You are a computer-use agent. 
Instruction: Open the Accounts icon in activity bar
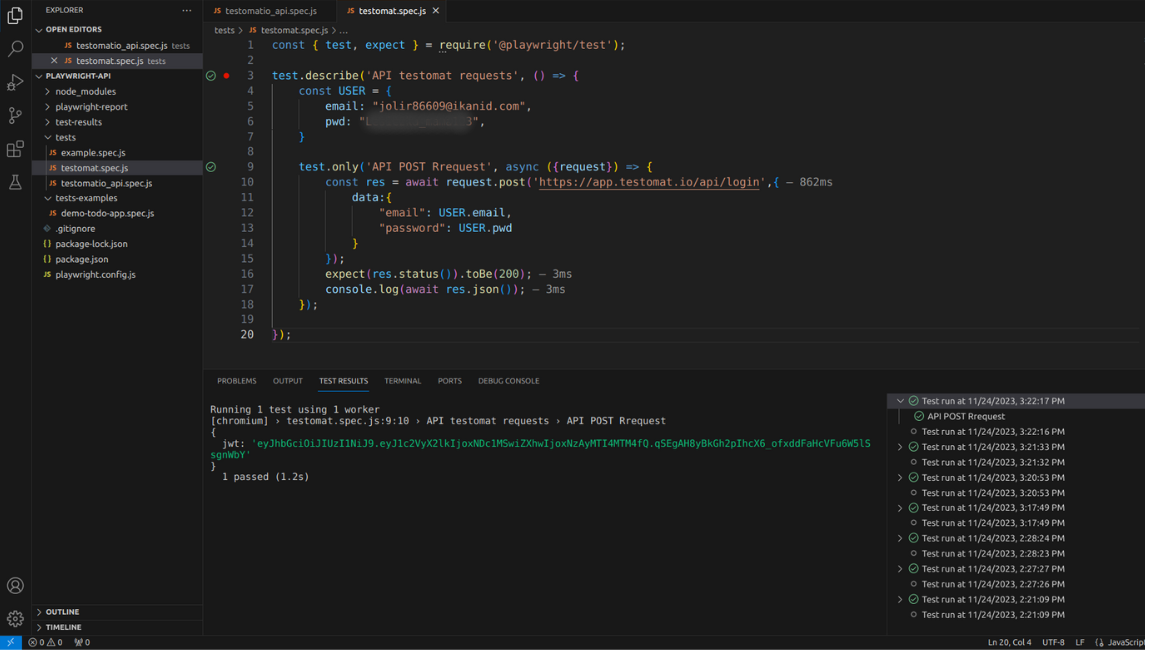click(15, 586)
